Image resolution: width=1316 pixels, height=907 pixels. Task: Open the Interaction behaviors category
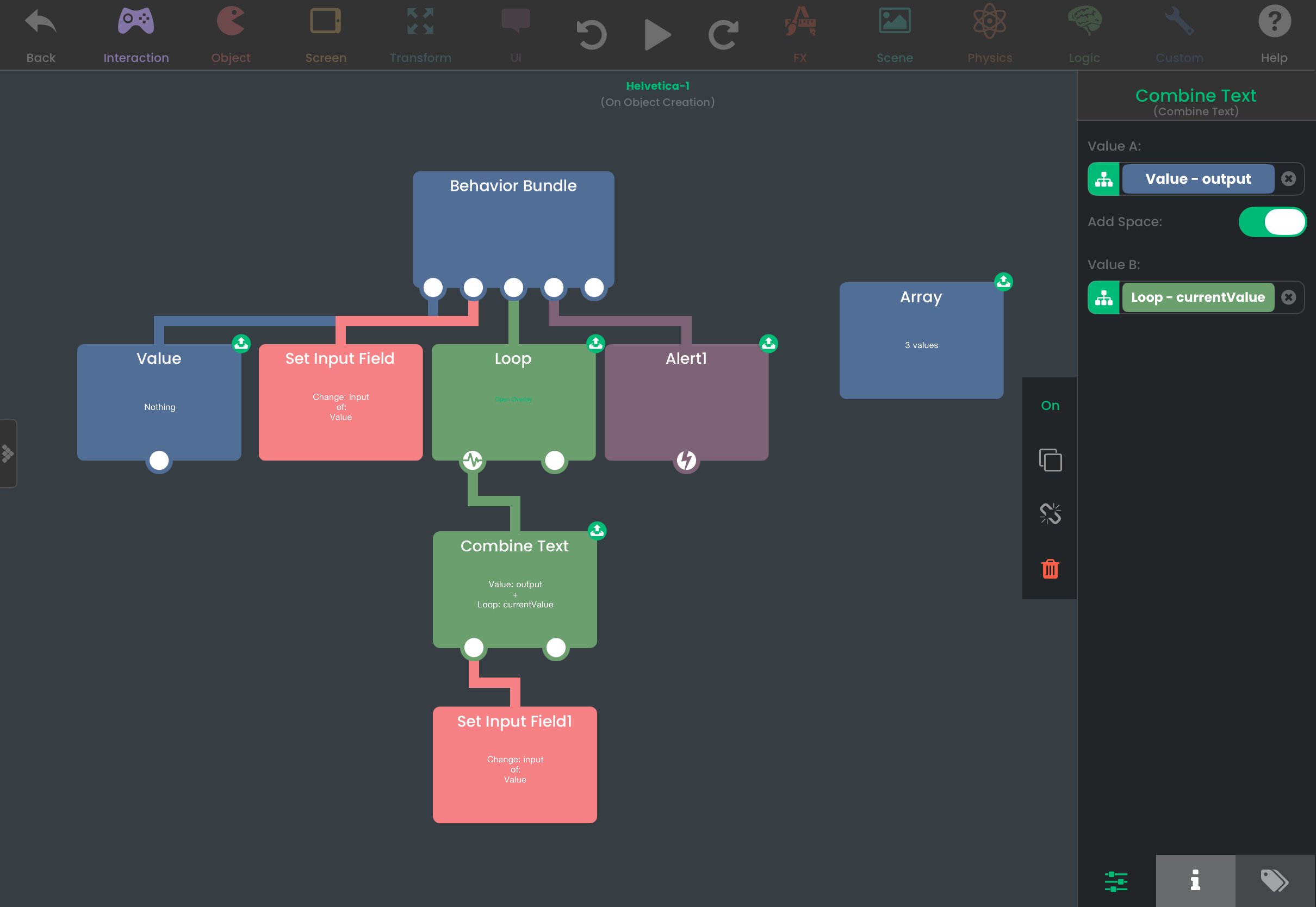pyautogui.click(x=136, y=35)
